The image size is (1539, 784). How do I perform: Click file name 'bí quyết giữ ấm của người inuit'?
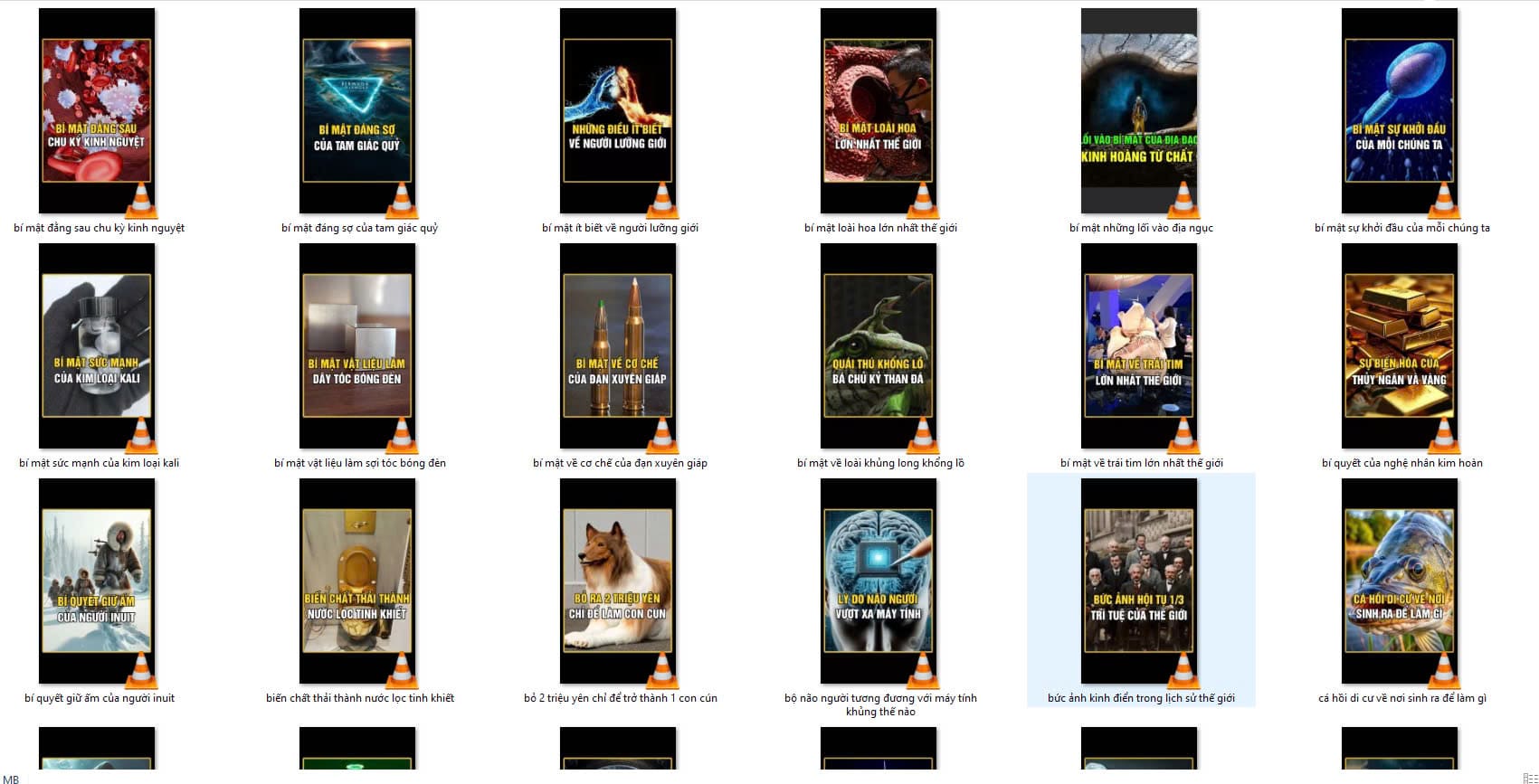point(100,698)
